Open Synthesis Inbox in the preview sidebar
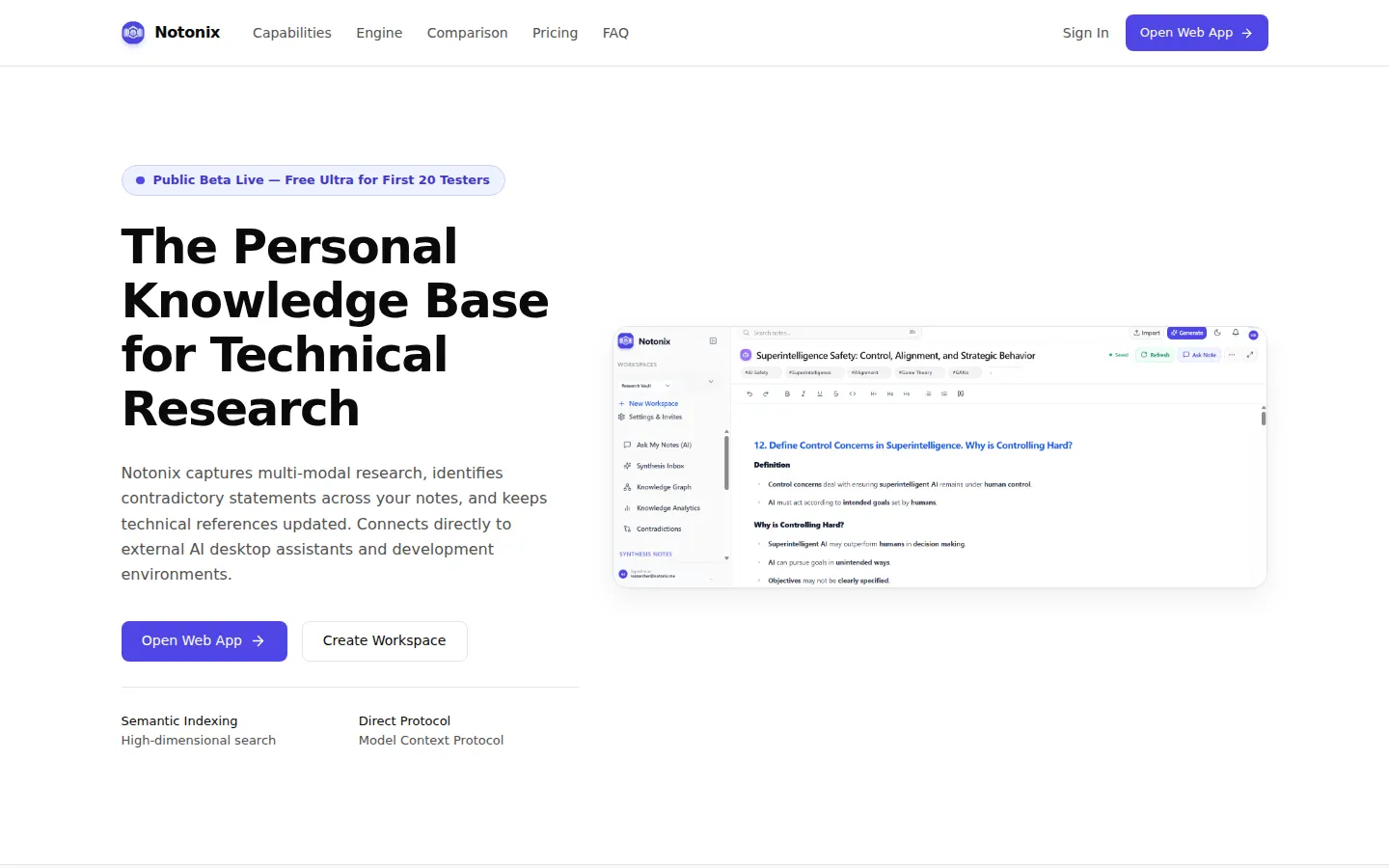 [x=654, y=466]
